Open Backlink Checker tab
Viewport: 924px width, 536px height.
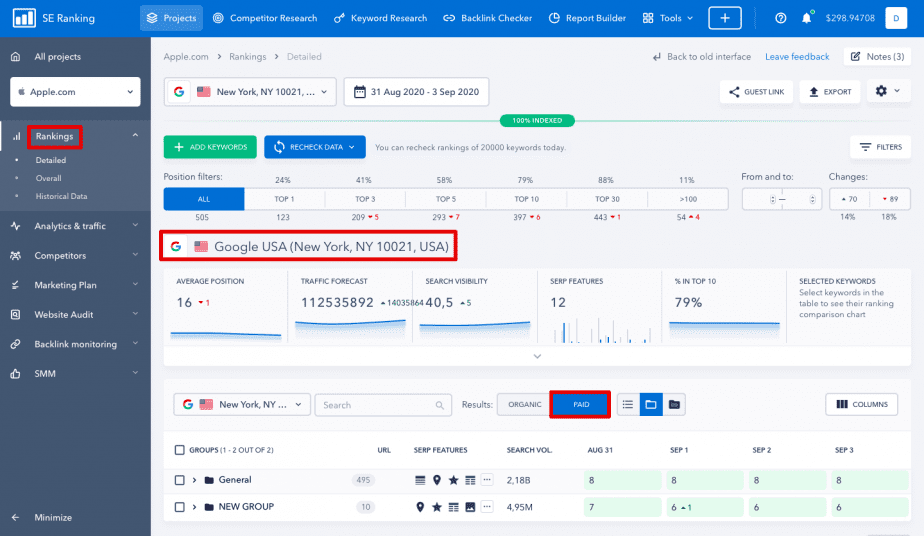click(488, 18)
